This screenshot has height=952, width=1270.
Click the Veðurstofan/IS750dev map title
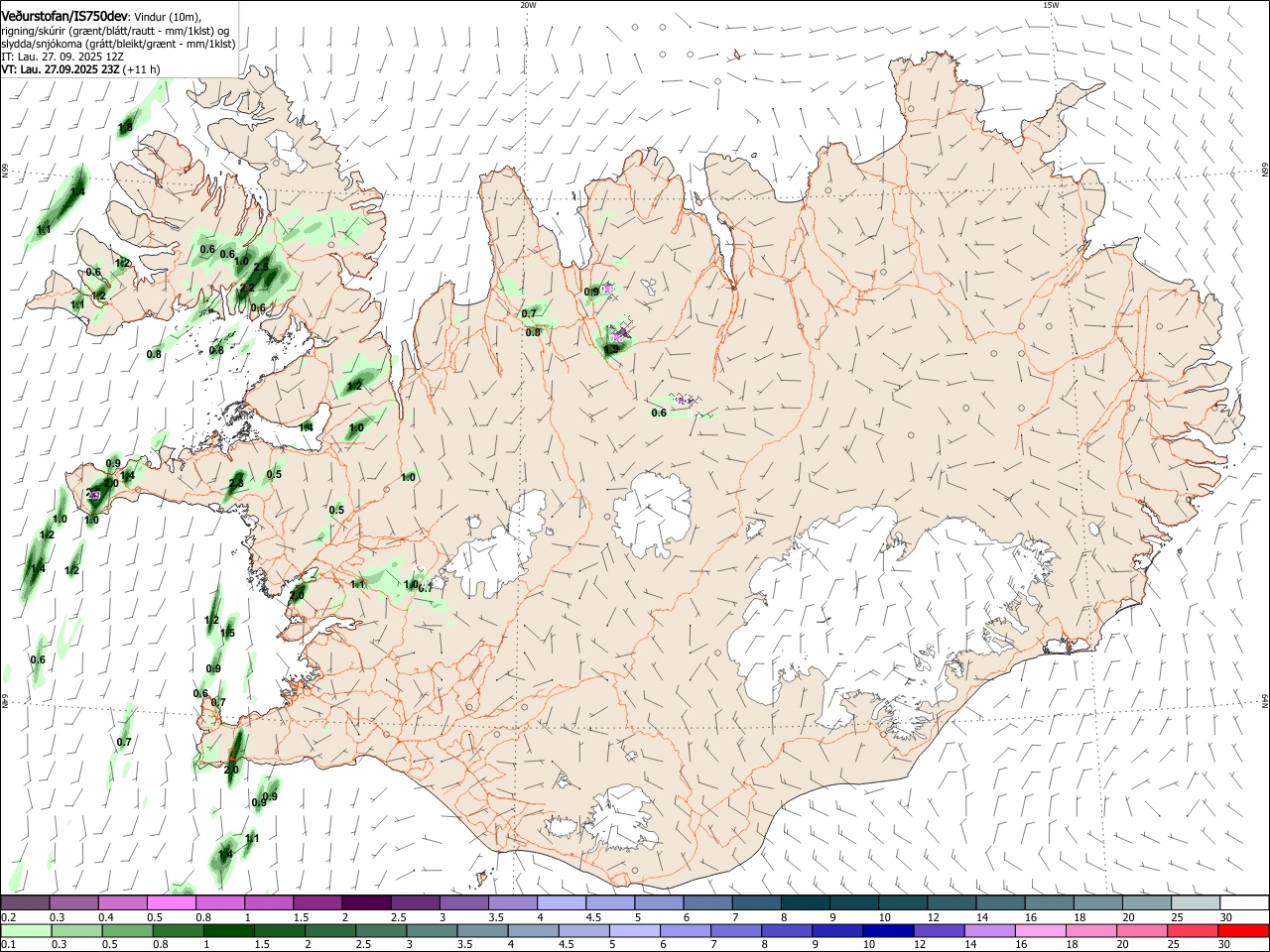click(x=64, y=16)
